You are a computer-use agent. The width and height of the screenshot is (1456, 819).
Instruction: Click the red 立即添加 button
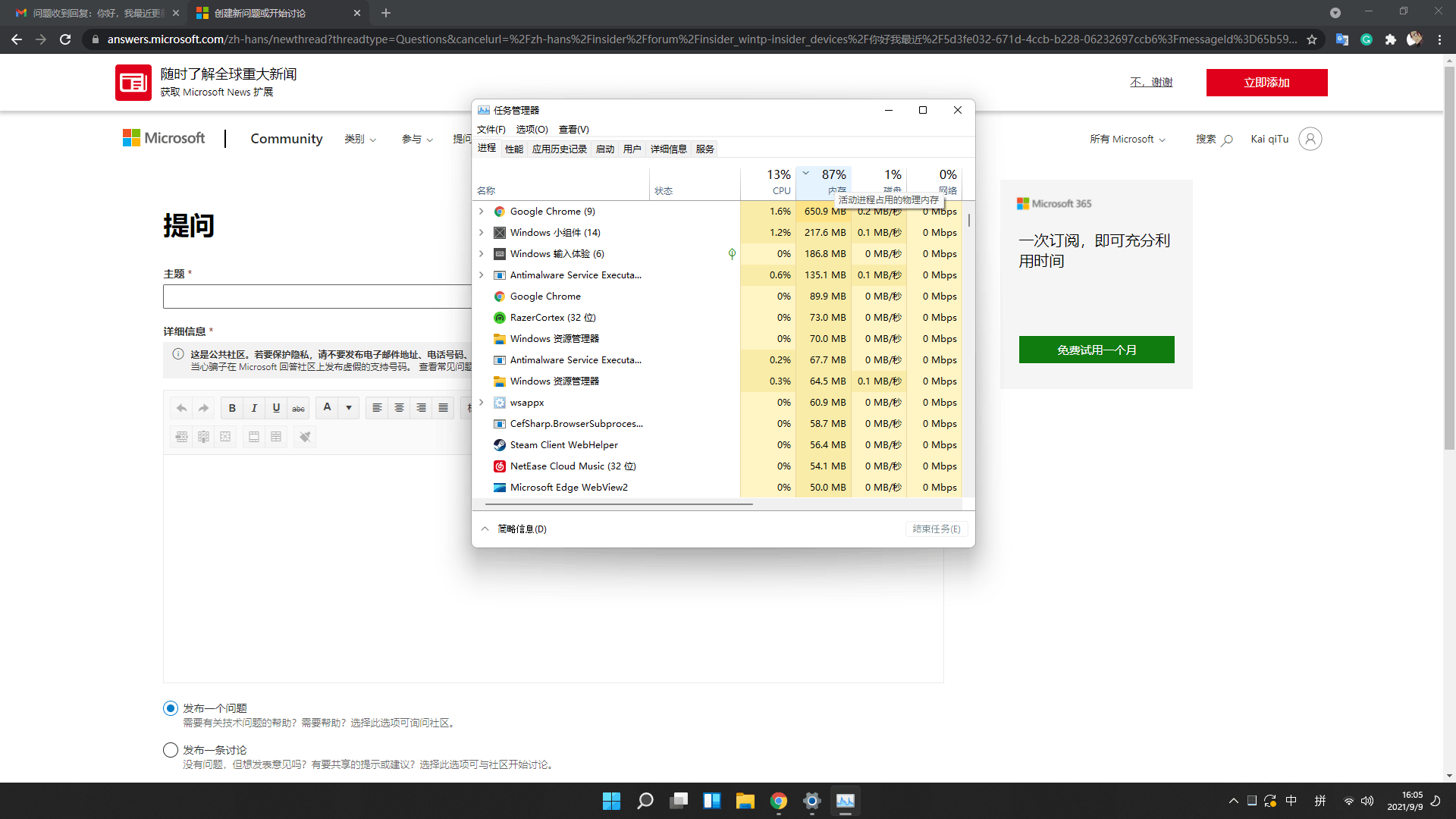(1266, 83)
